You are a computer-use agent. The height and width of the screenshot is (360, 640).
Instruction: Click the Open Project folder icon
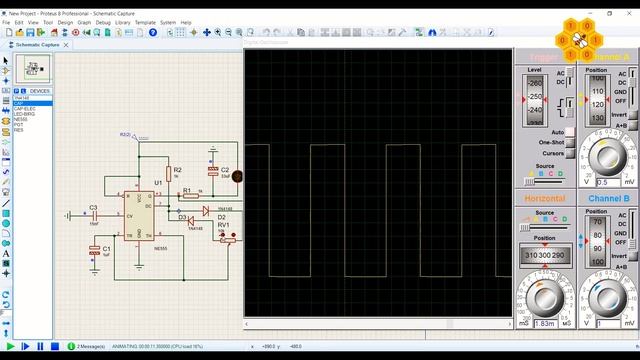(20, 32)
